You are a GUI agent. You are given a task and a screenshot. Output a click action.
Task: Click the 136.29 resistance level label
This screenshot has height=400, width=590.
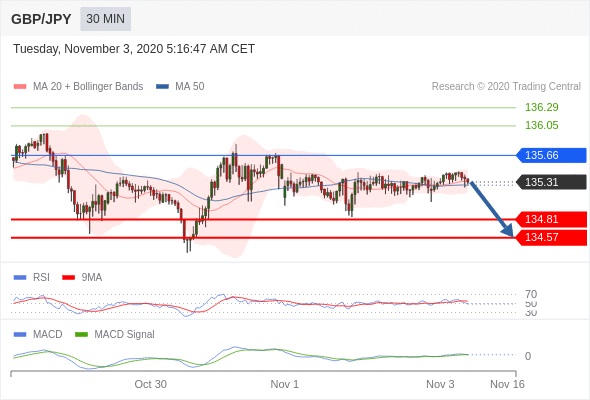click(541, 107)
